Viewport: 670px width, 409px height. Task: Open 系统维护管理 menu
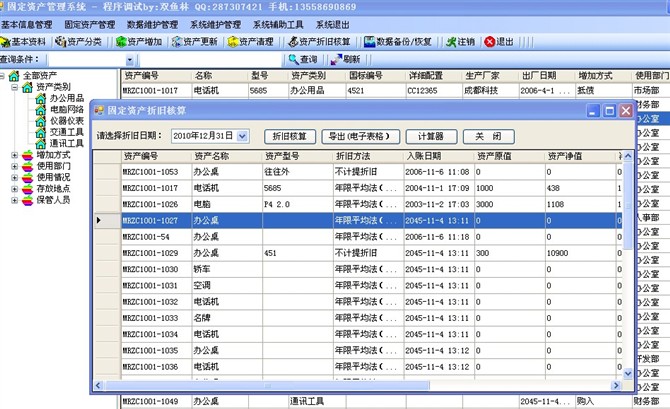point(215,25)
